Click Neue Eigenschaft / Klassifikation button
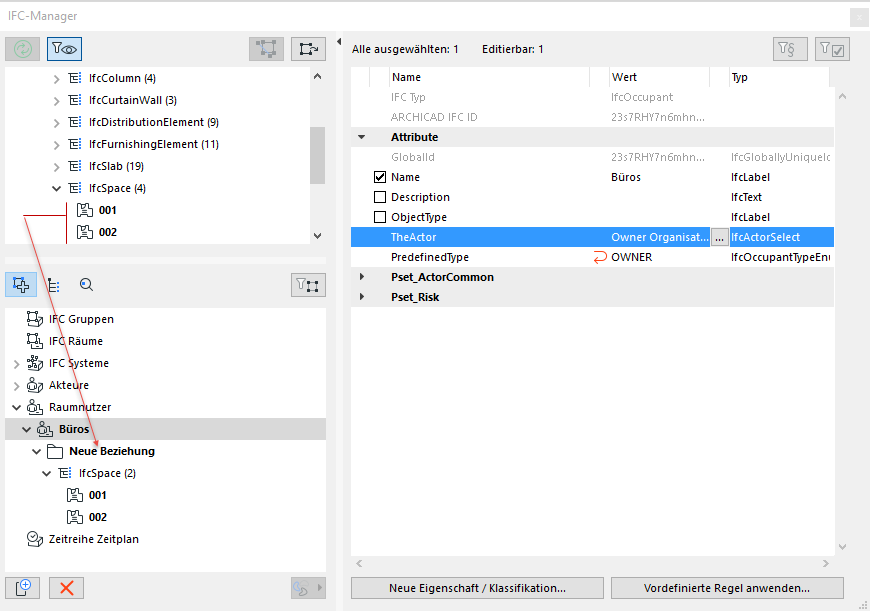Screen dimensions: 870x611 (477, 588)
